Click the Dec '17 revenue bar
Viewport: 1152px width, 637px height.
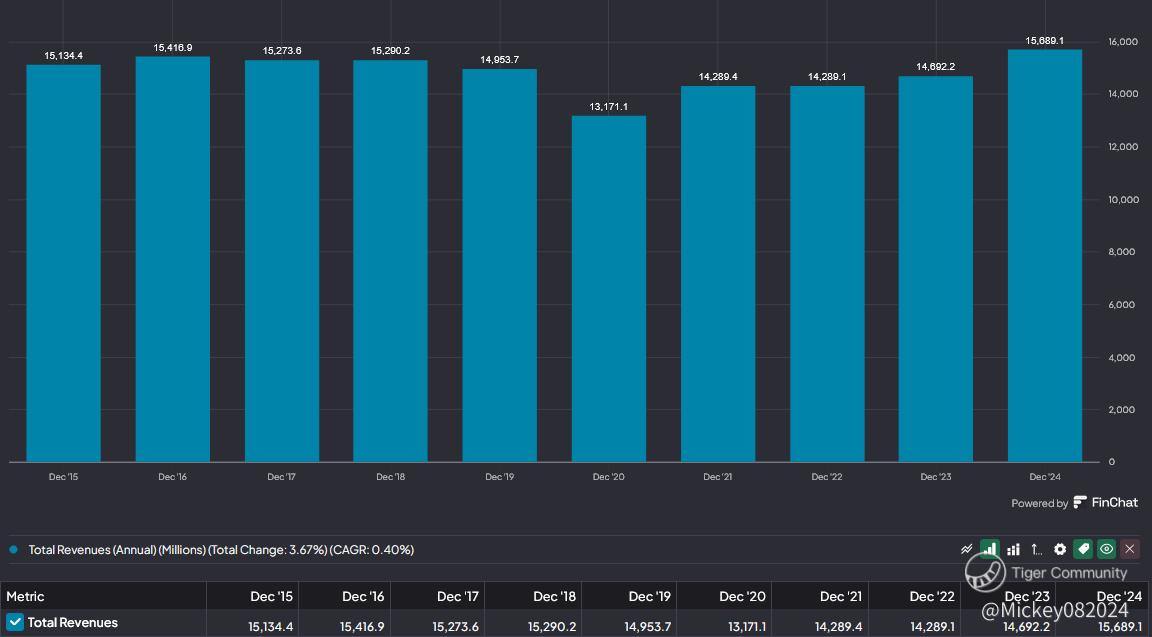282,262
